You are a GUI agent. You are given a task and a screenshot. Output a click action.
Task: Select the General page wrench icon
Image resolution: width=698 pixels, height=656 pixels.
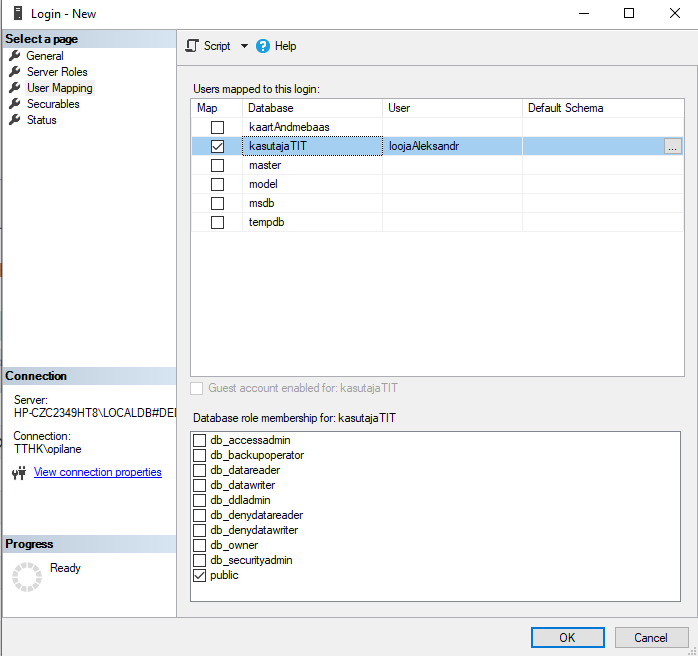tap(15, 56)
